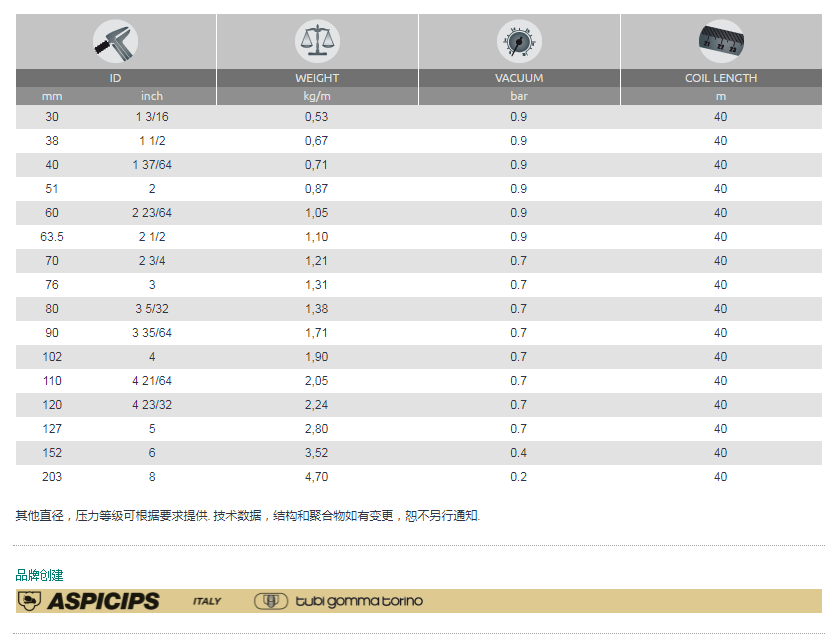Click the 0.2 bar vacuum value for ID 203
Screen dimensions: 839x642
(x=518, y=476)
